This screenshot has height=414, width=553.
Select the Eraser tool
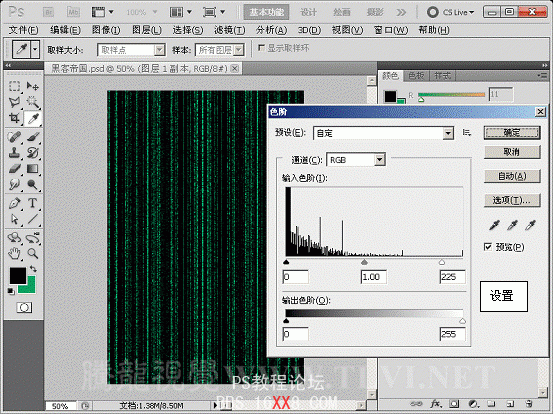point(14,169)
